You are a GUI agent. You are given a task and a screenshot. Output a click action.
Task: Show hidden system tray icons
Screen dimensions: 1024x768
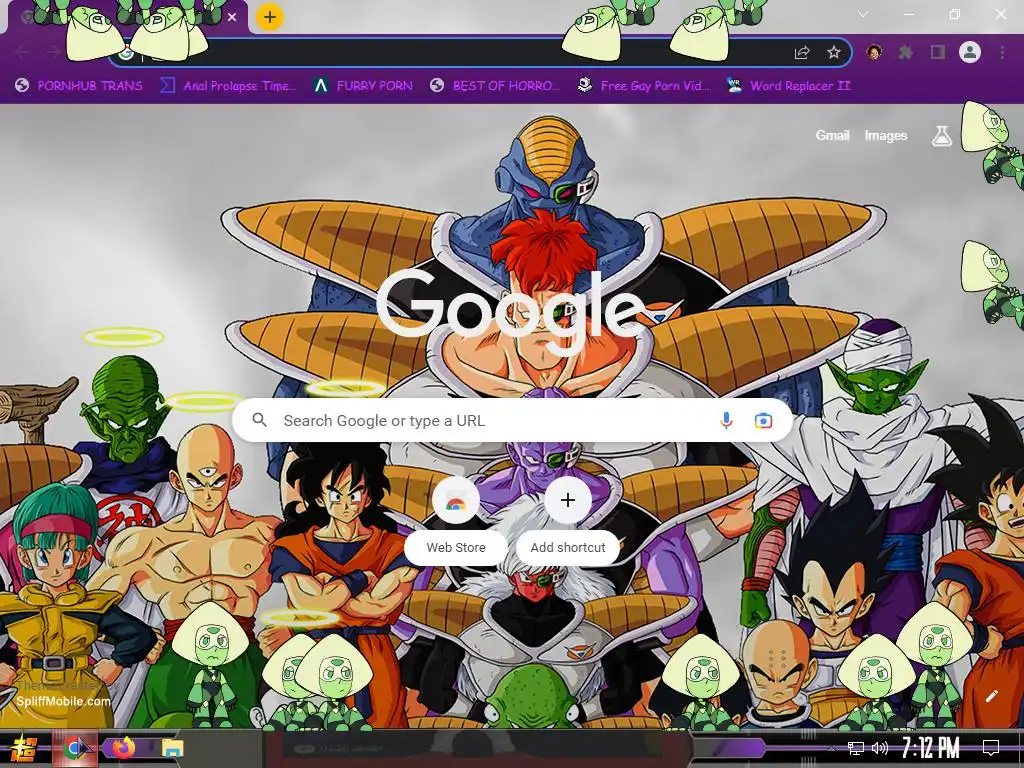click(831, 748)
